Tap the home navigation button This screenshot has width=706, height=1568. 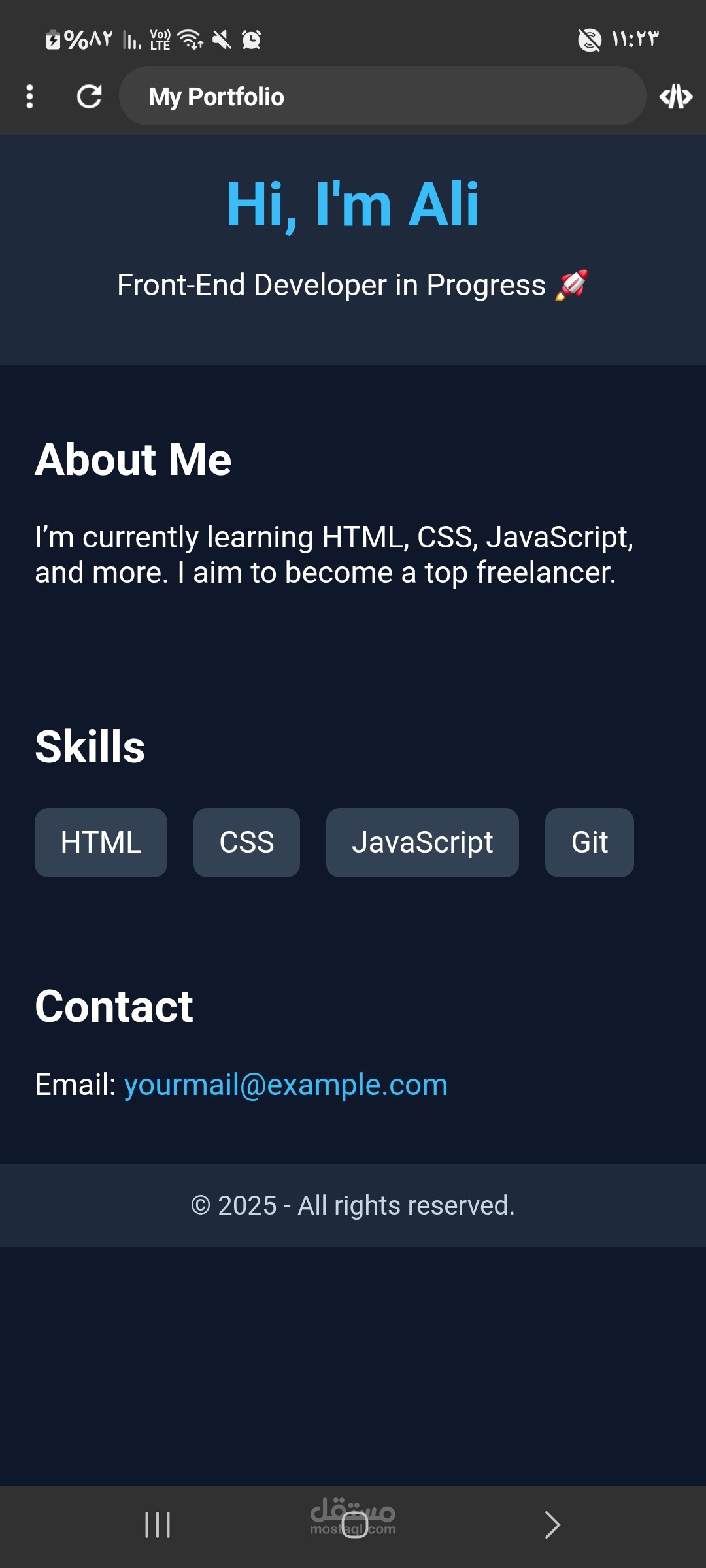click(354, 1525)
